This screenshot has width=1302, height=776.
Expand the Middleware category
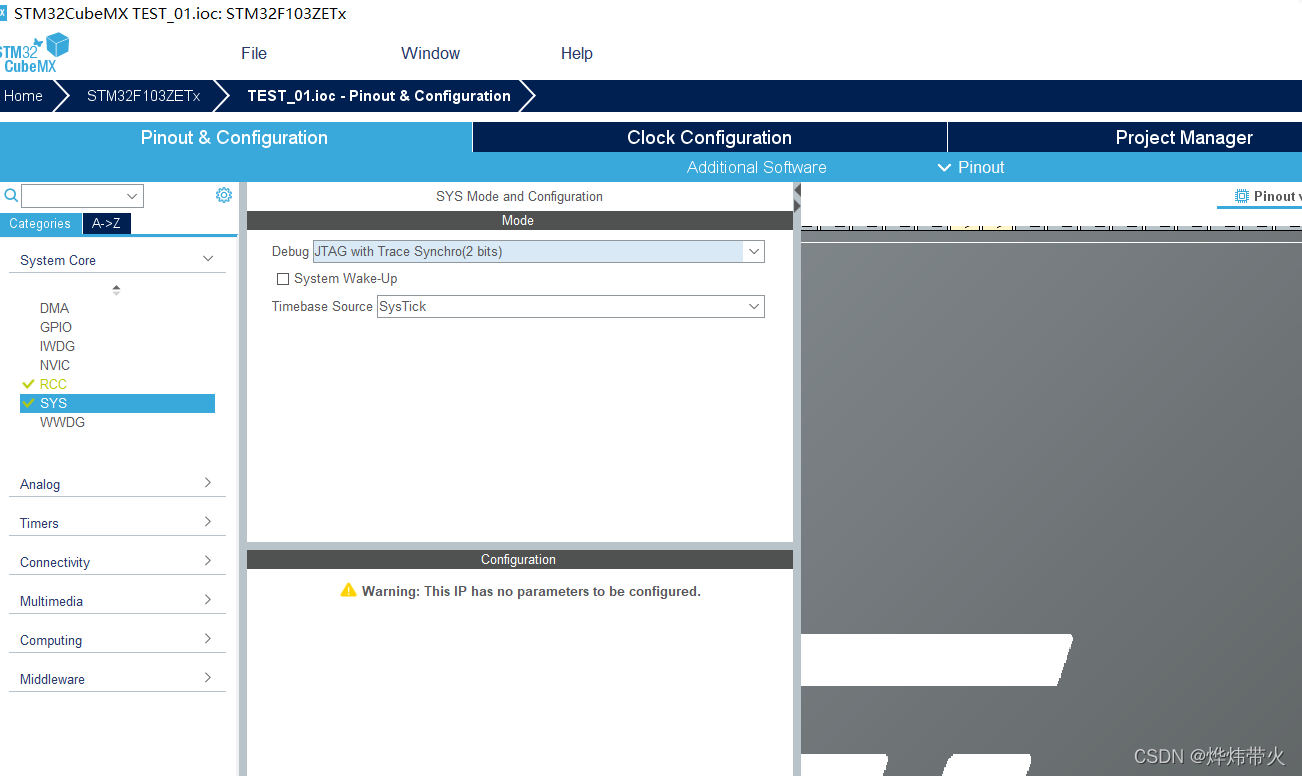(x=208, y=678)
